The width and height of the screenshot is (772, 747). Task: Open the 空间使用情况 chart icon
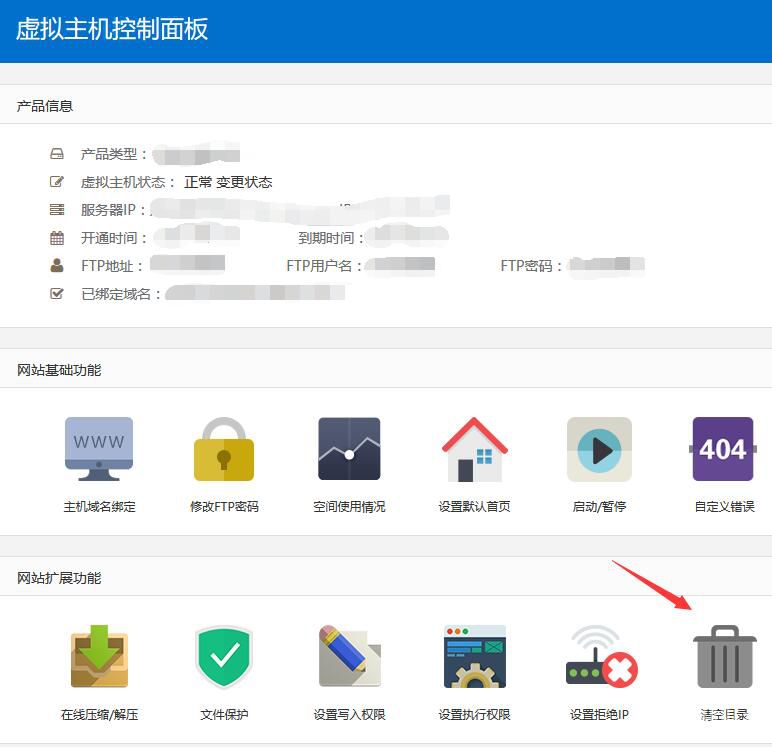coord(349,450)
